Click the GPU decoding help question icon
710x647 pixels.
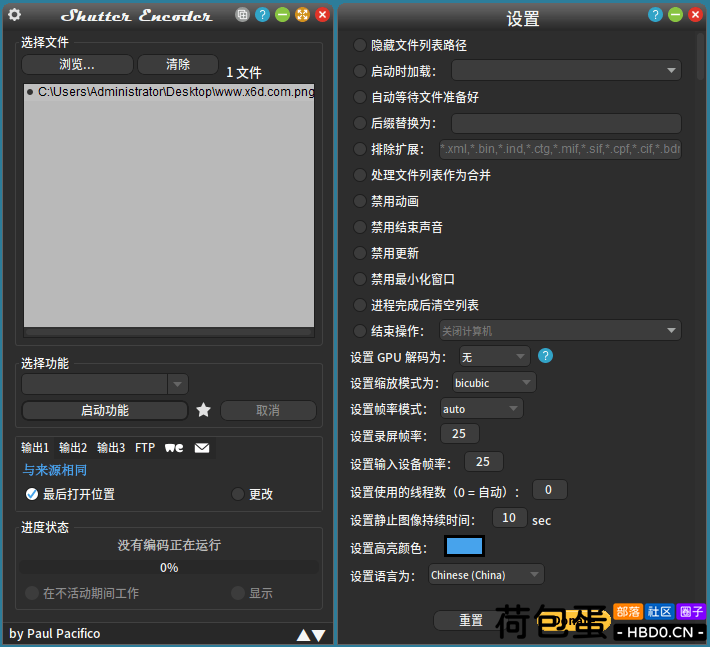[x=545, y=356]
